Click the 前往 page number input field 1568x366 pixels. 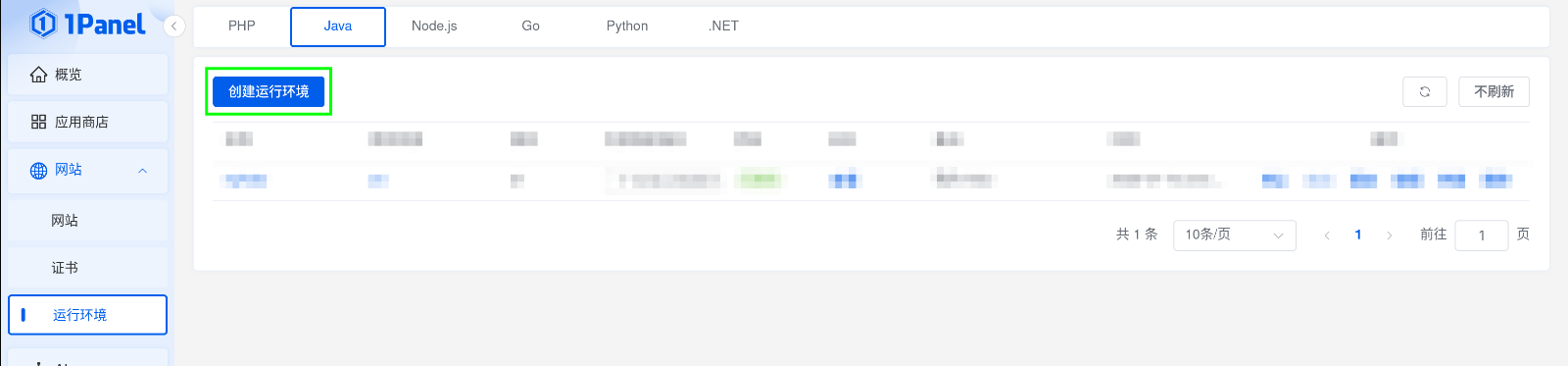click(1482, 235)
